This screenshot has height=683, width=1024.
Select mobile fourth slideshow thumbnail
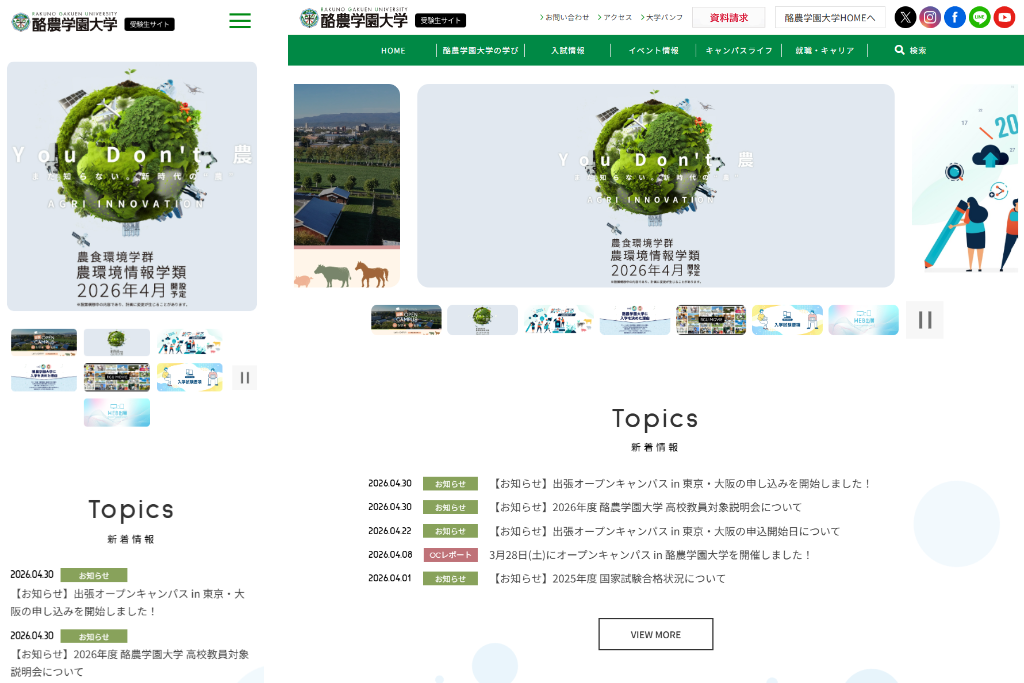pyautogui.click(x=44, y=377)
